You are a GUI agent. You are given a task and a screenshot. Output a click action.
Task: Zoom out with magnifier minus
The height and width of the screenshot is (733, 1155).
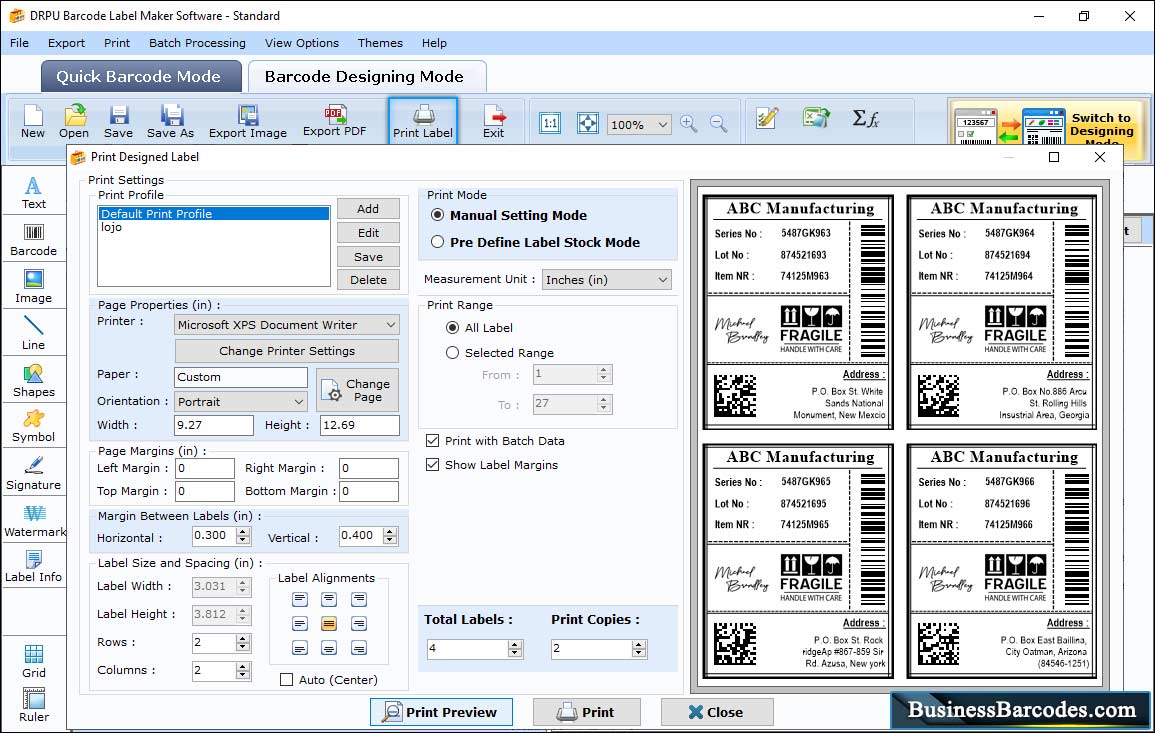(x=718, y=123)
